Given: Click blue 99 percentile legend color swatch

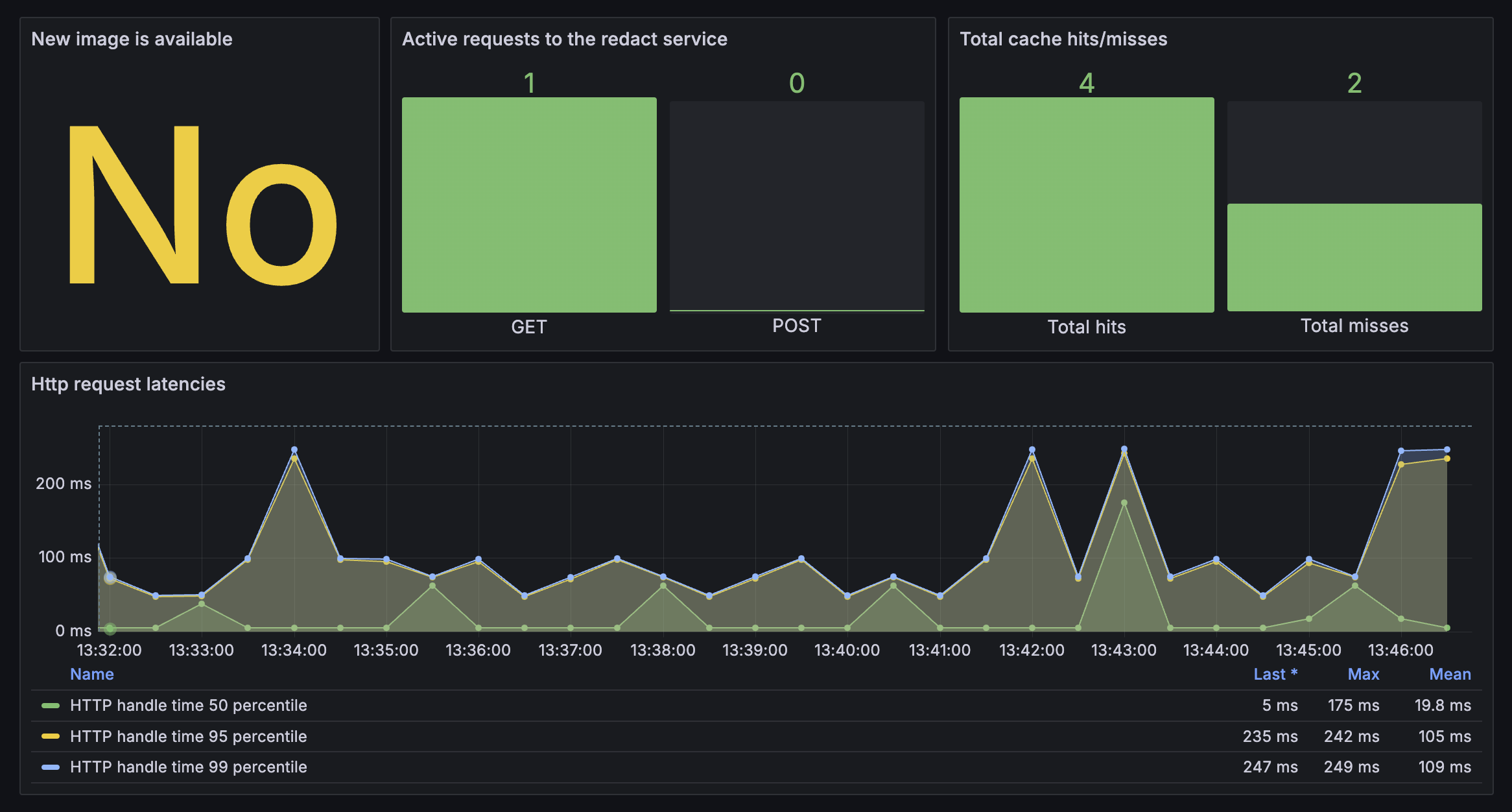Looking at the screenshot, I should (x=51, y=767).
